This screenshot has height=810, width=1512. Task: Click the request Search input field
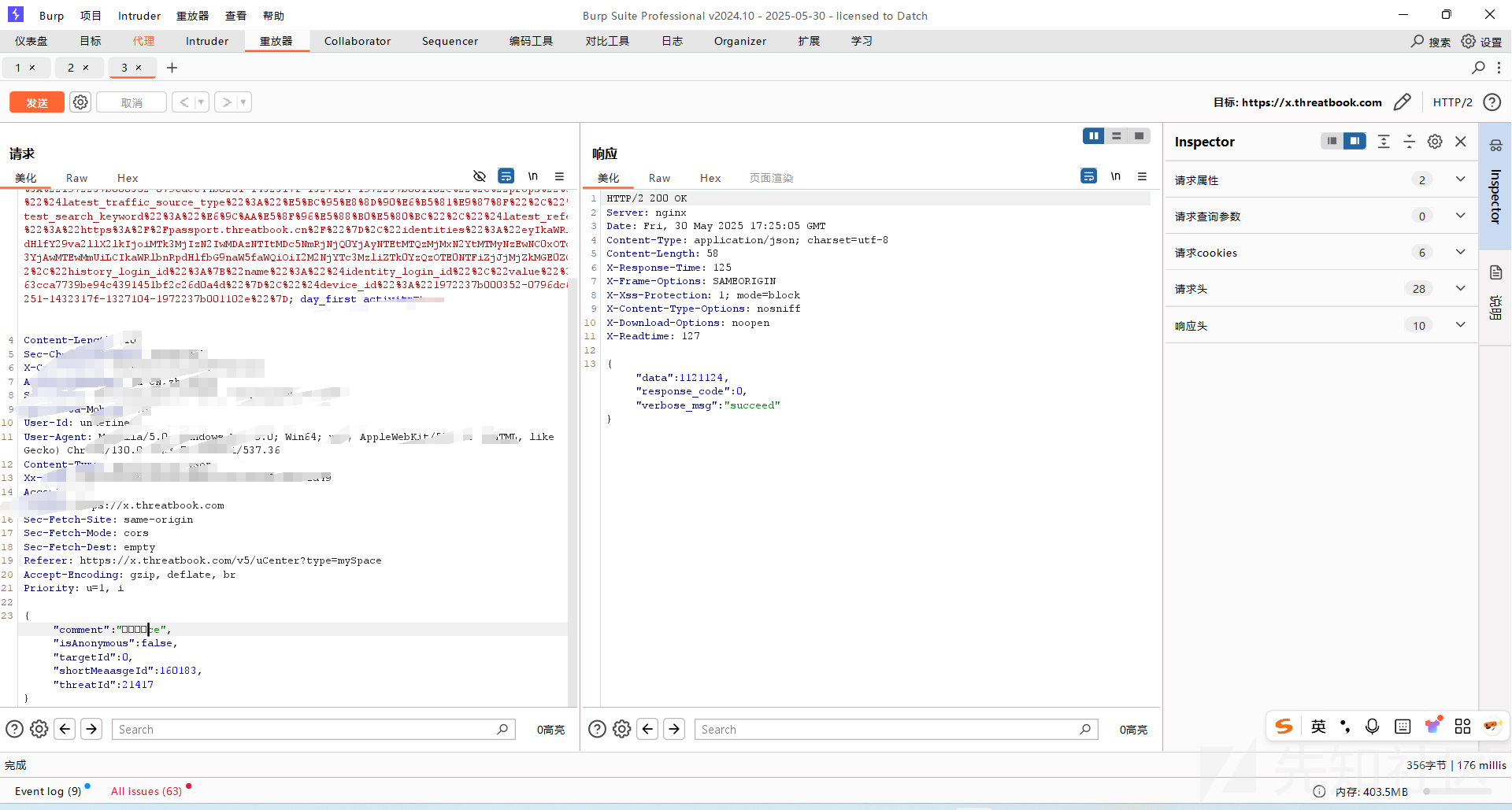(x=313, y=729)
